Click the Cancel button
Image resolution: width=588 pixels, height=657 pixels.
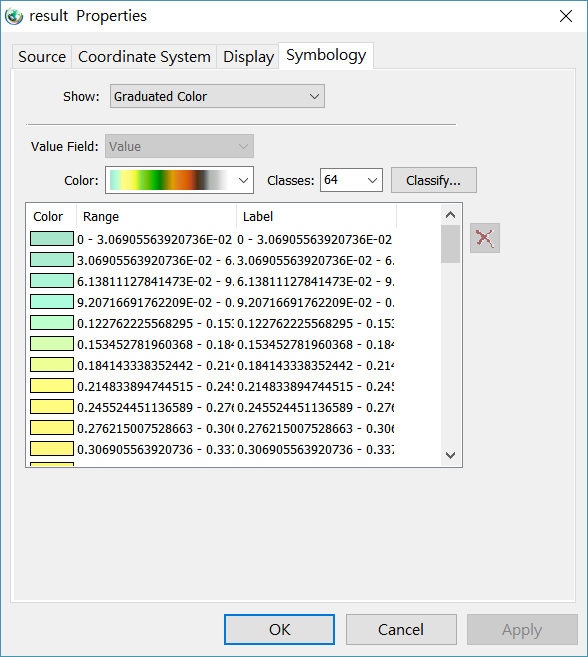(401, 629)
